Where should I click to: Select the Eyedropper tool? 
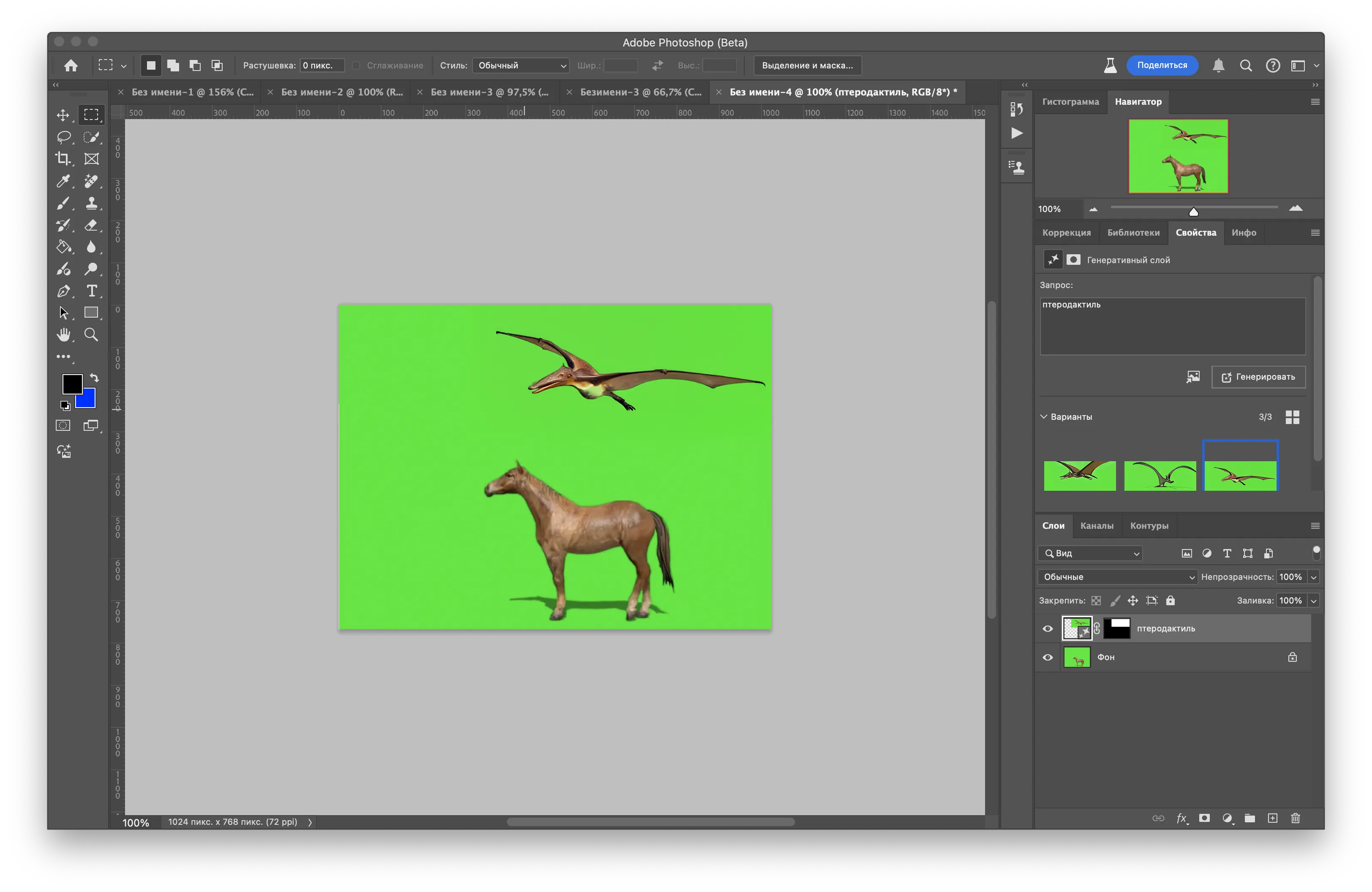pos(63,181)
